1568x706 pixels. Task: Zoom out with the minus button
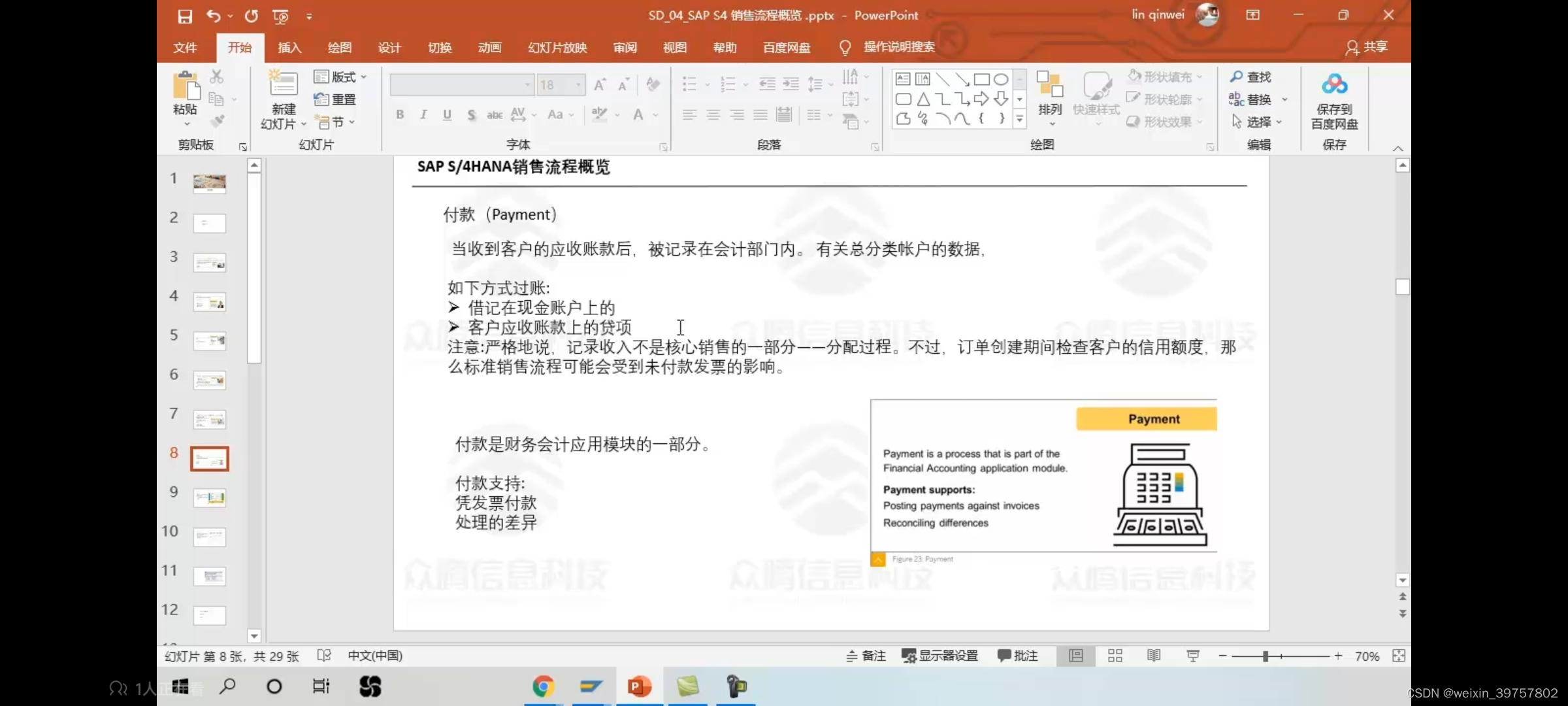[1222, 656]
